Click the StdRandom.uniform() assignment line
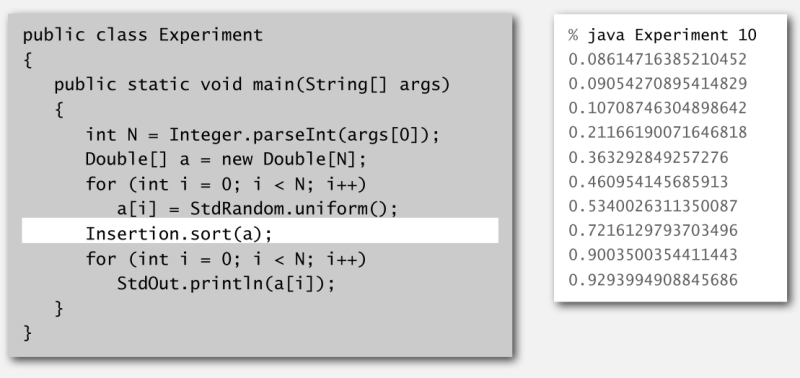Viewport: 800px width, 378px height. click(257, 208)
